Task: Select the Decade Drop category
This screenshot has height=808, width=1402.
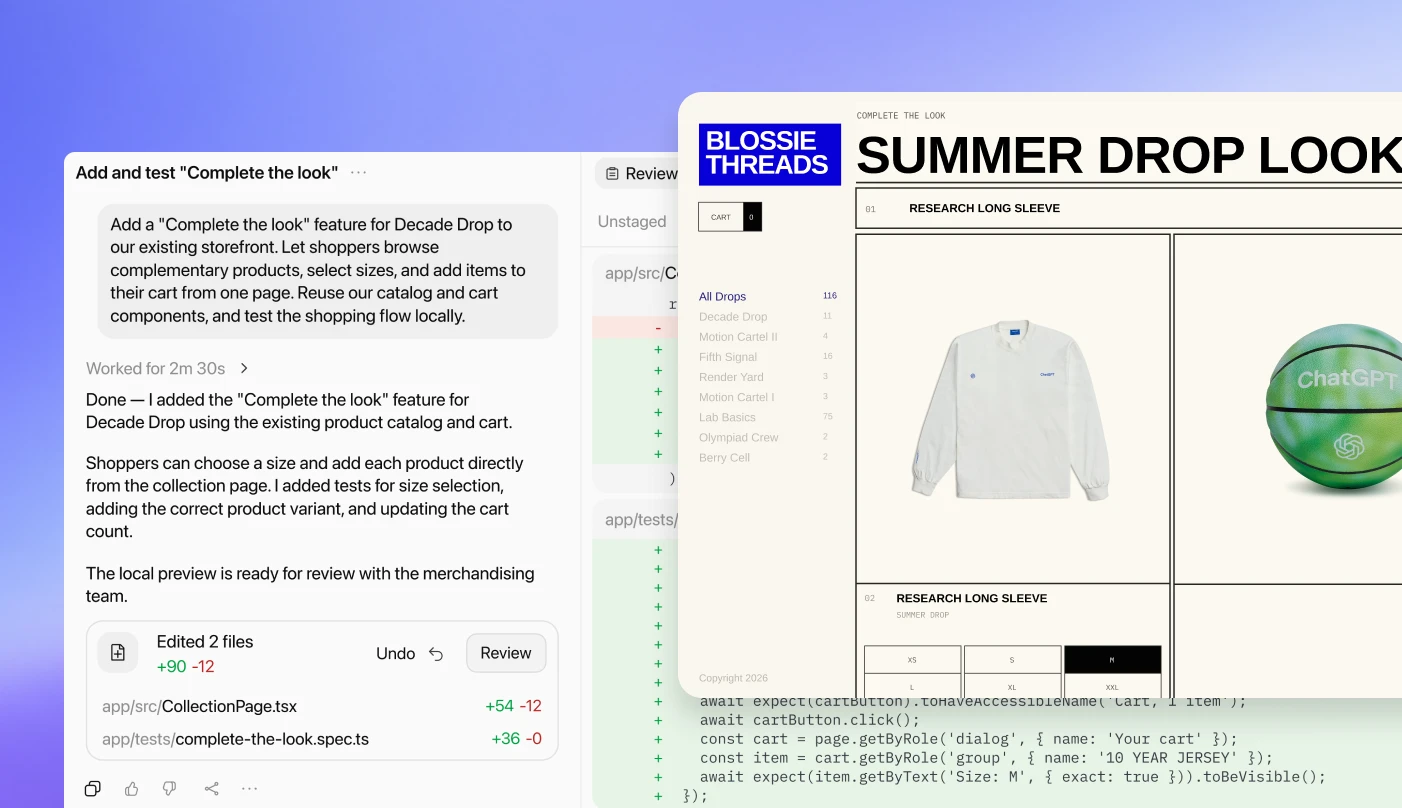Action: [733, 317]
